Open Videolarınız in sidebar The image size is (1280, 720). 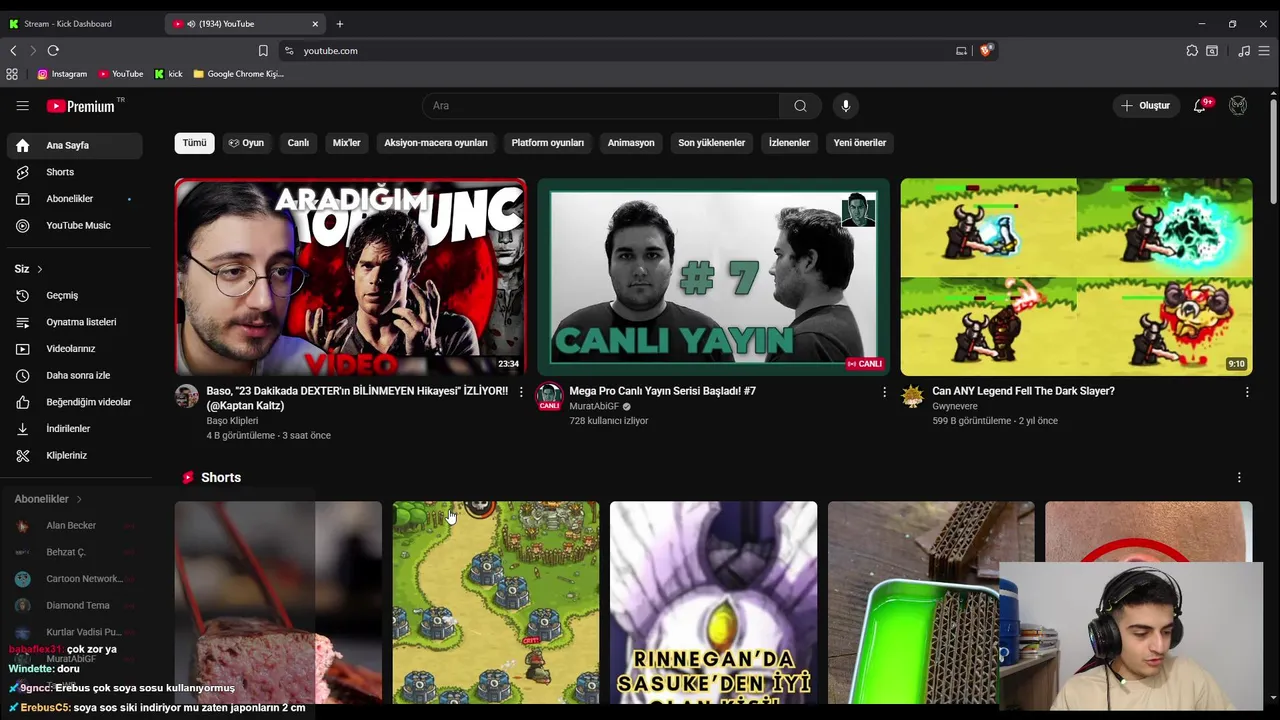pos(75,349)
